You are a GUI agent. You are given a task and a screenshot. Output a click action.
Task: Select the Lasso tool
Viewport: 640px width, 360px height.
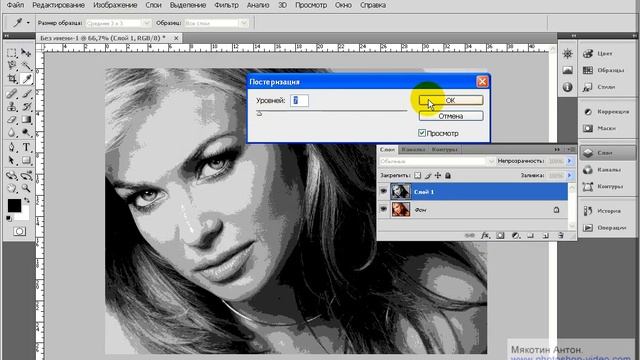coord(12,65)
